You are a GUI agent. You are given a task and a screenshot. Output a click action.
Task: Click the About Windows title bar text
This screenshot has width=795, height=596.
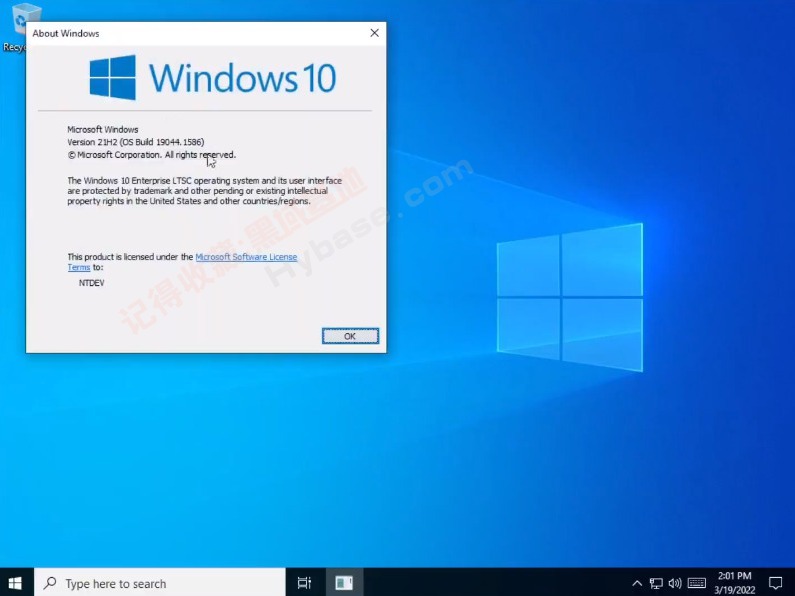pyautogui.click(x=66, y=33)
